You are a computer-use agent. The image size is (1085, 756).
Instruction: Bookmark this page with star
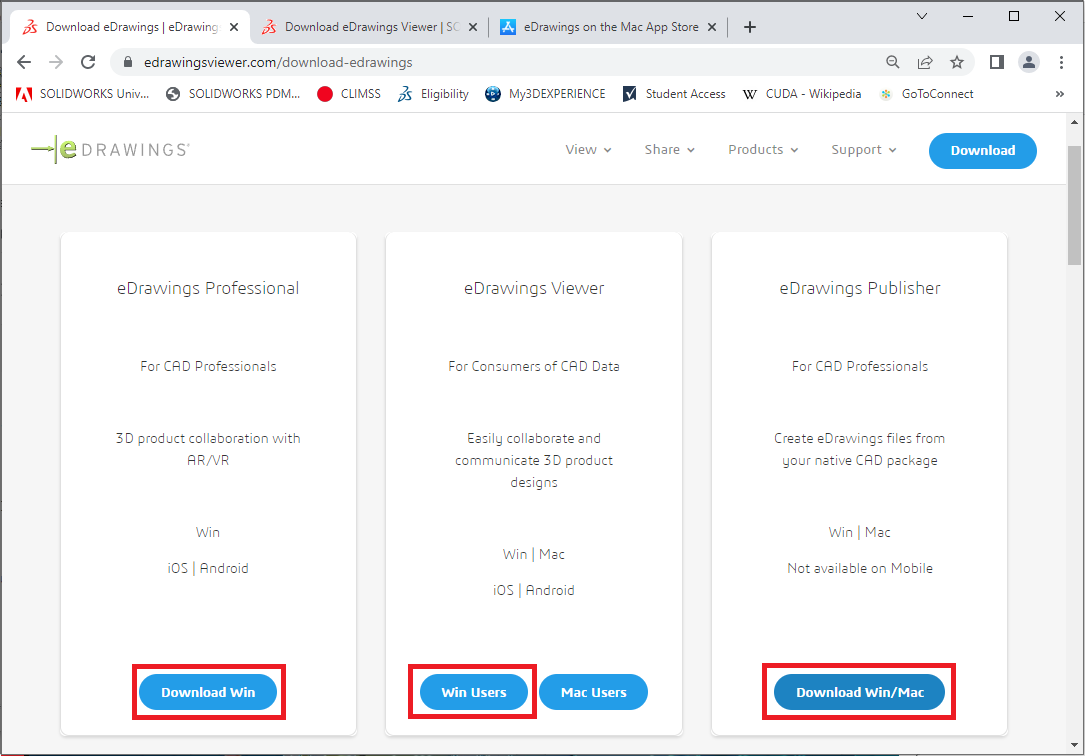click(x=957, y=62)
